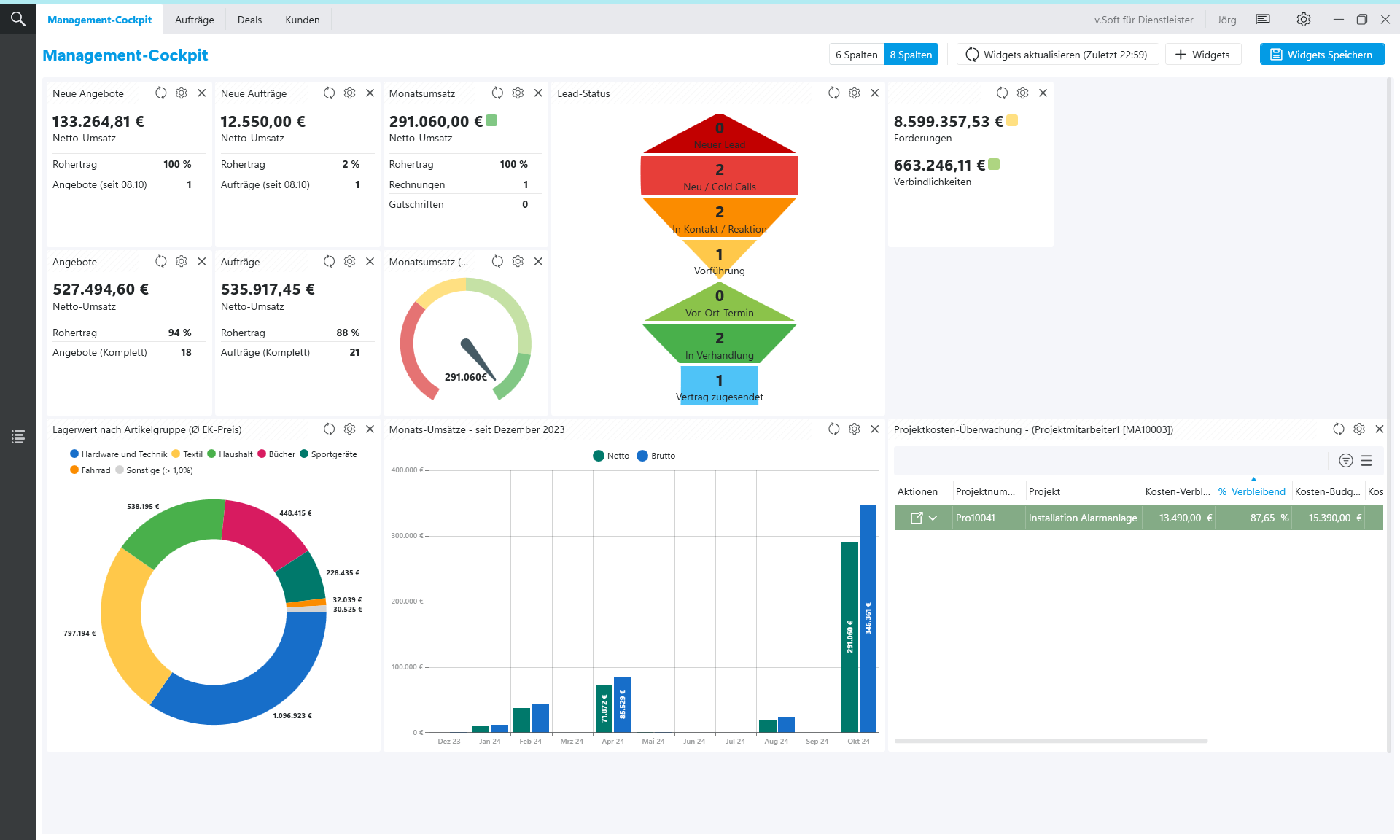Close the Lead-Status widget

pyautogui.click(x=875, y=93)
